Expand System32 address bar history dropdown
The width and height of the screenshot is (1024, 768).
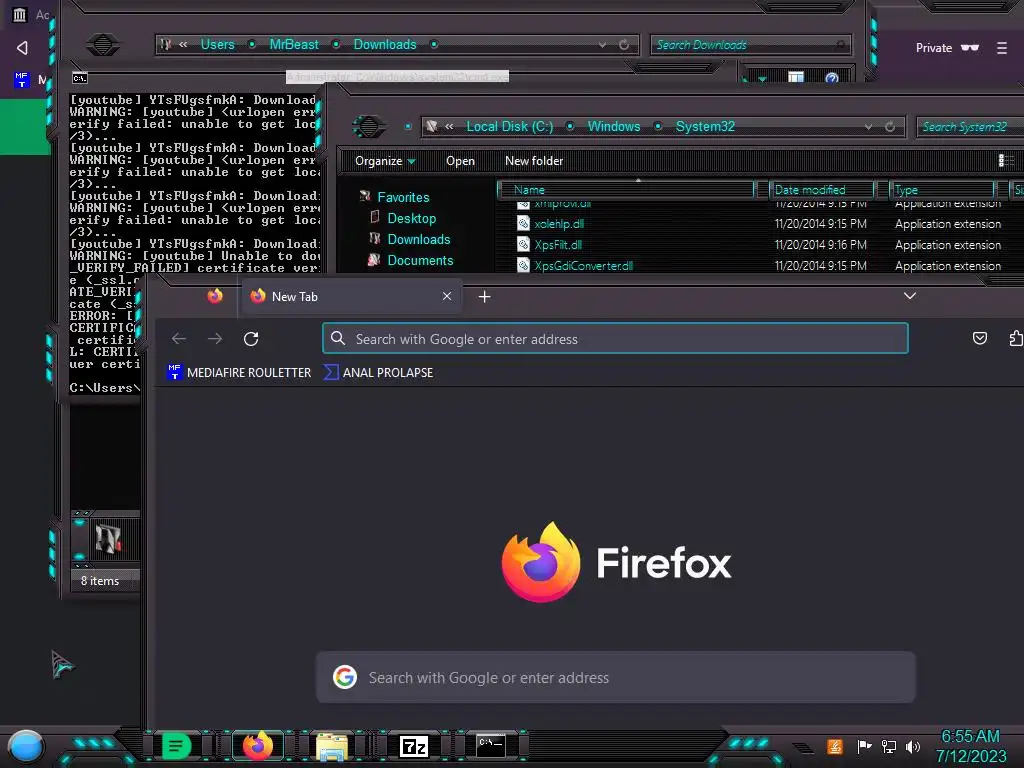point(868,127)
